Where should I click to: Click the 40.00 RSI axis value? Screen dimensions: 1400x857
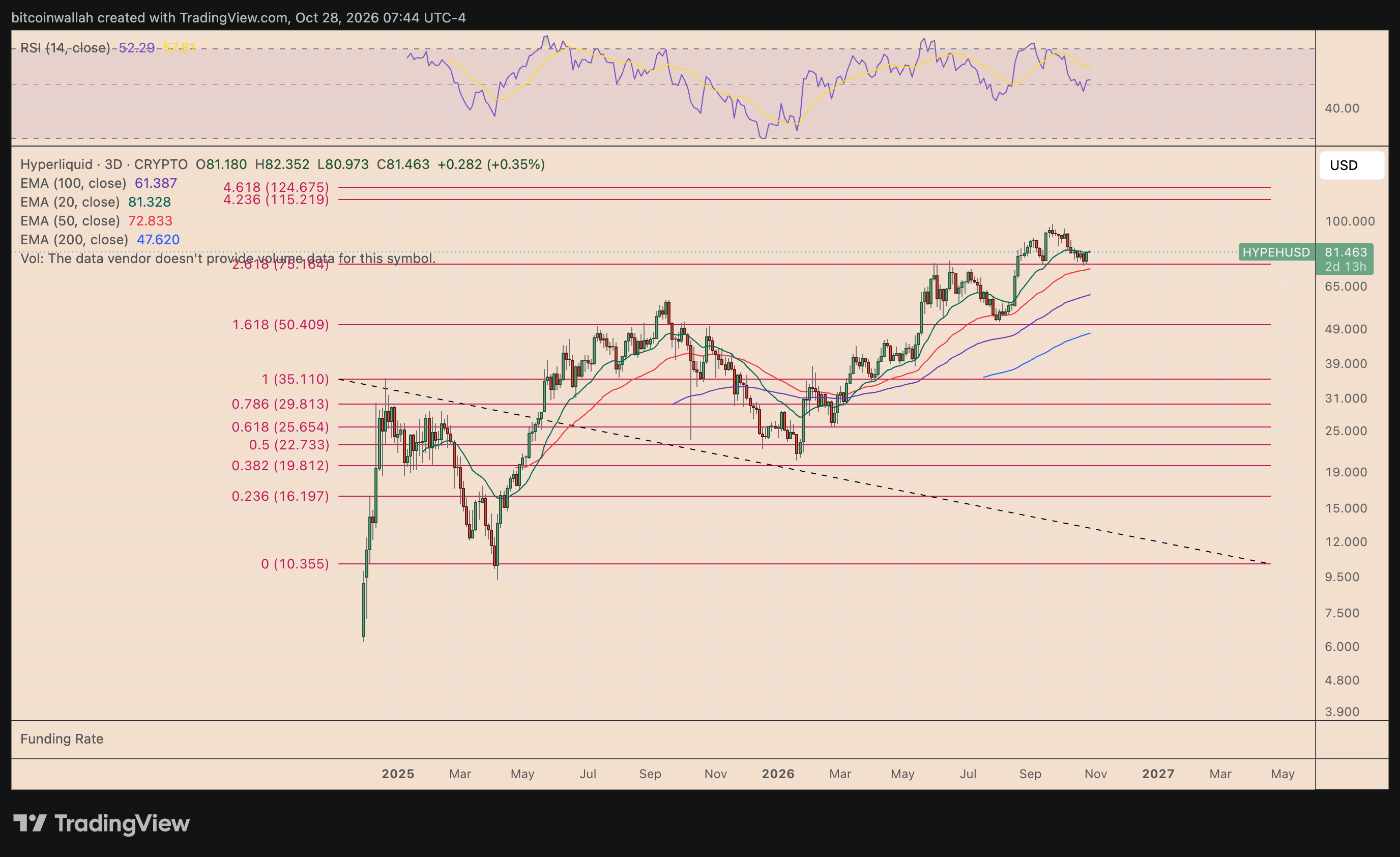pos(1342,108)
